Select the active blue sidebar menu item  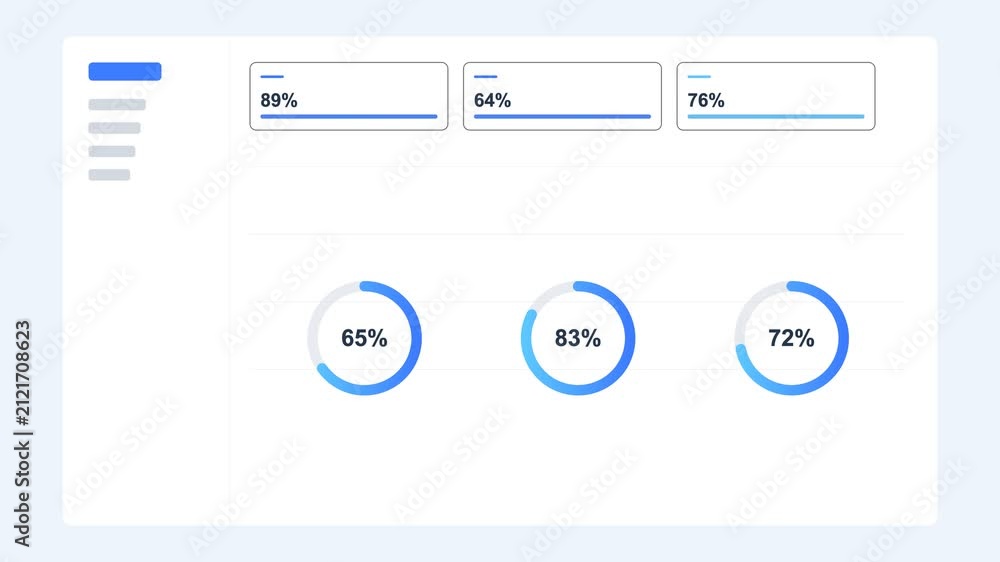click(125, 71)
